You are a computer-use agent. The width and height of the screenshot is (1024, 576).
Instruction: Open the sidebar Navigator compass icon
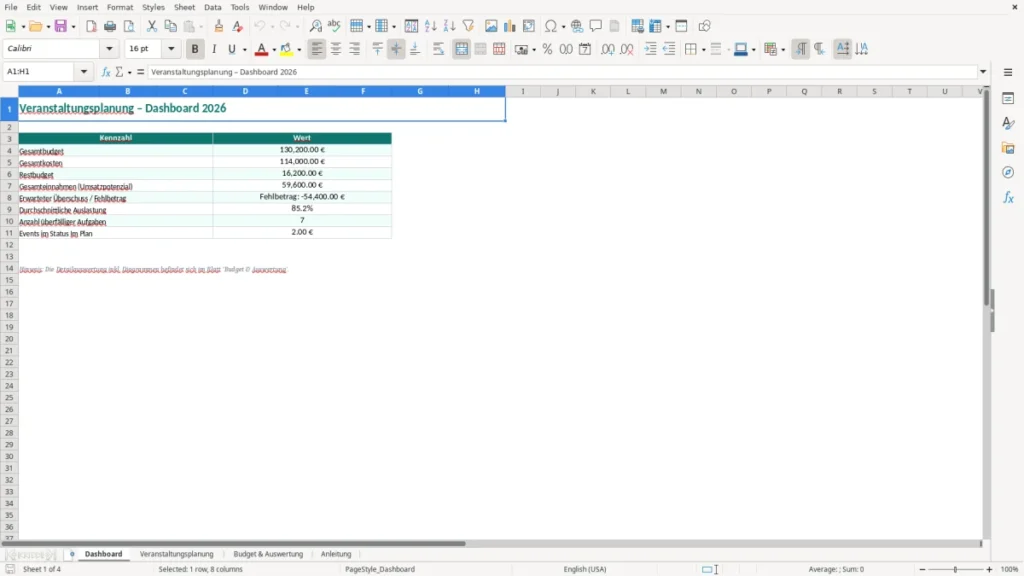coord(1008,172)
